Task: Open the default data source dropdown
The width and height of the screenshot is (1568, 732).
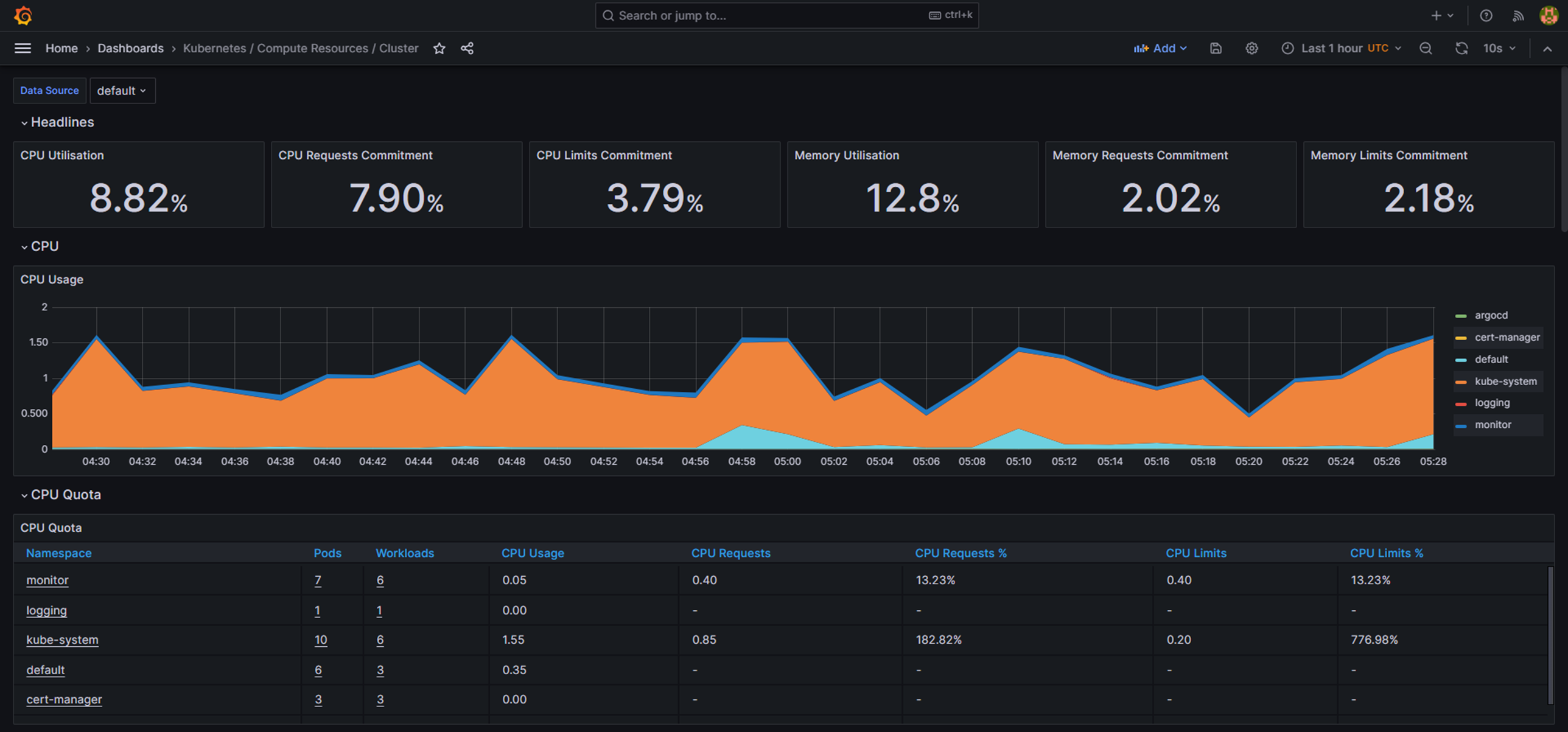Action: [x=122, y=91]
